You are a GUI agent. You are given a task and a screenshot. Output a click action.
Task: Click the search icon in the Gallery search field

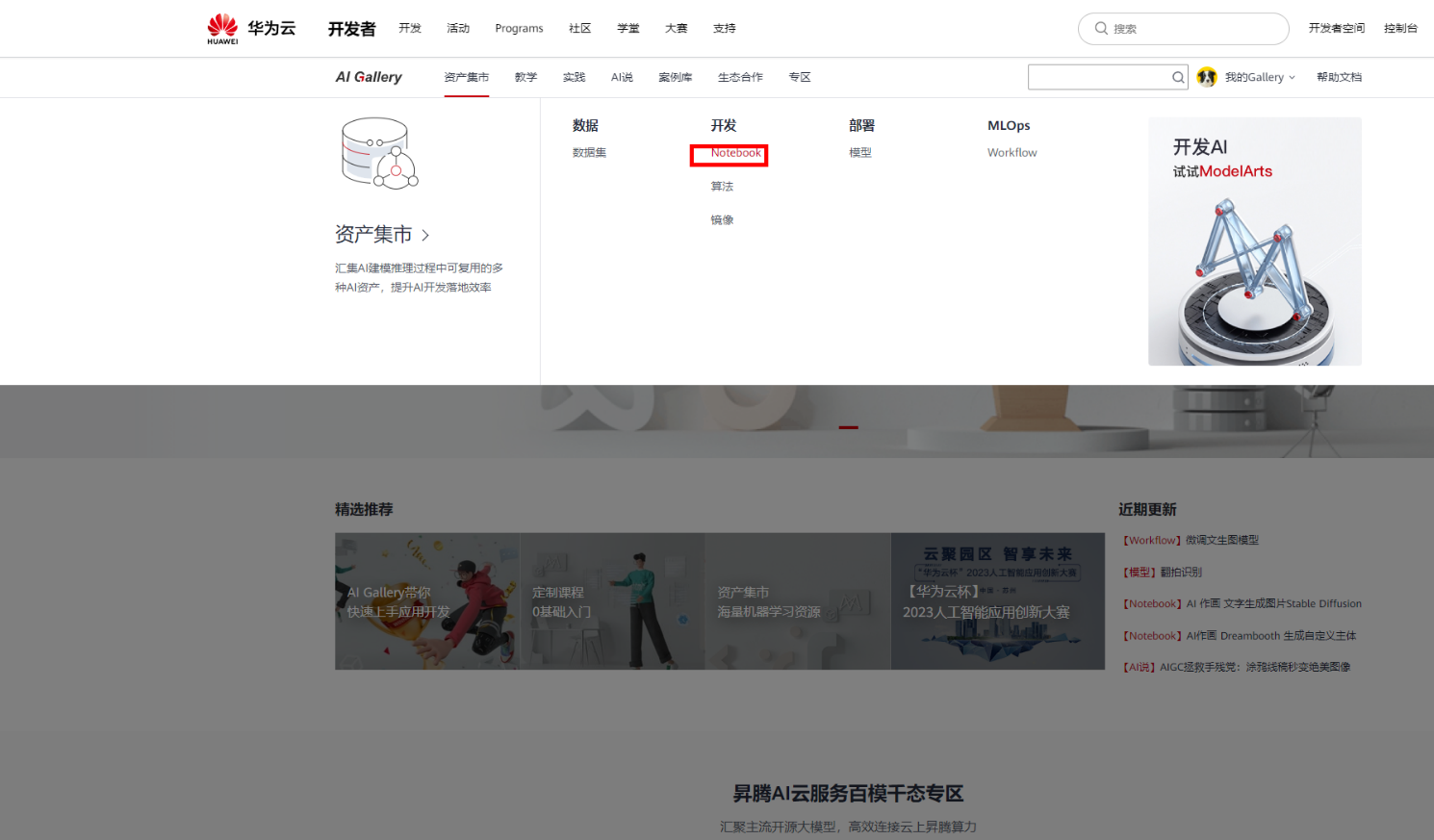pos(1178,77)
